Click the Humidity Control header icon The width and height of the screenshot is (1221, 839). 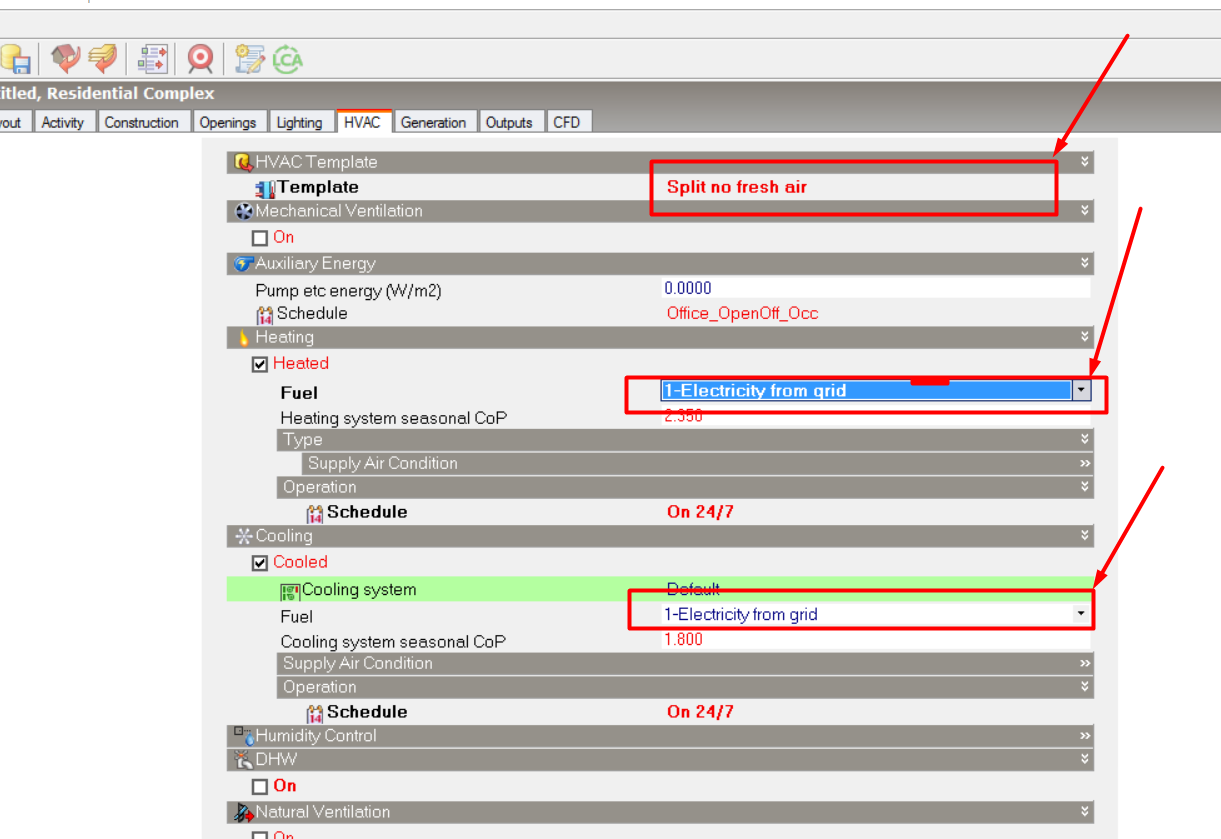click(x=244, y=736)
